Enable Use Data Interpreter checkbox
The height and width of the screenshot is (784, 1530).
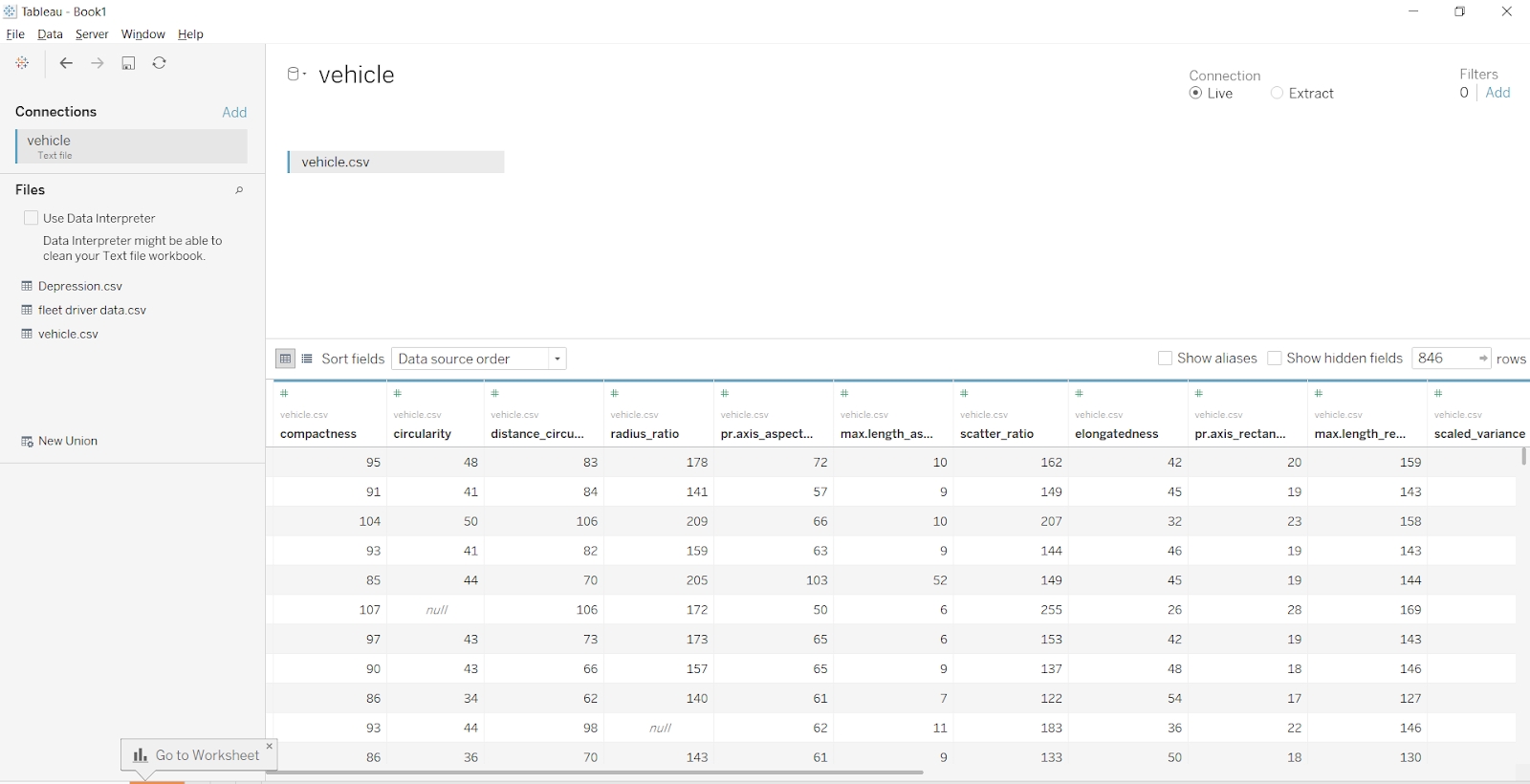31,218
